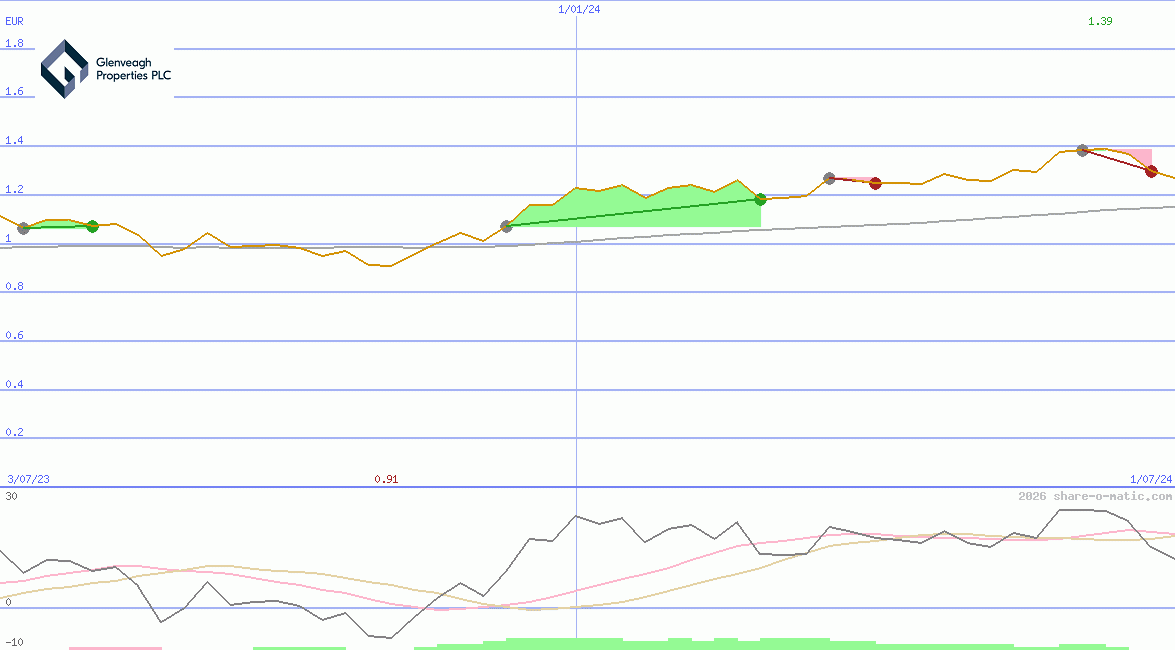1175x650 pixels.
Task: Click the 1.2 price axis label
Action: [x=14, y=189]
